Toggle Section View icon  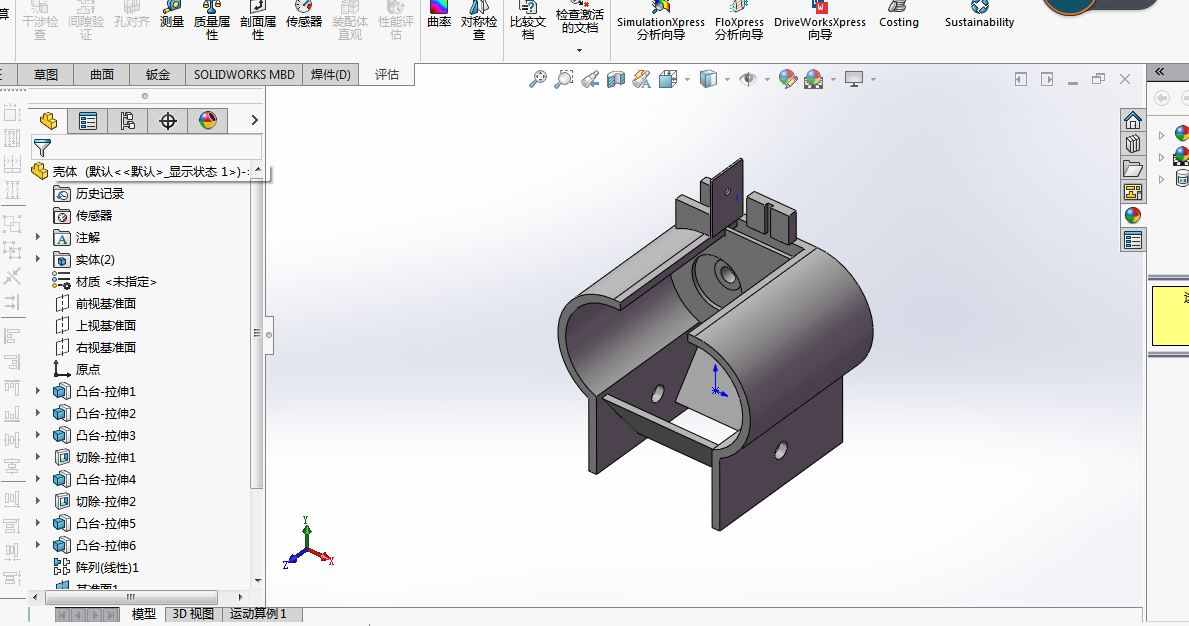pyautogui.click(x=616, y=79)
